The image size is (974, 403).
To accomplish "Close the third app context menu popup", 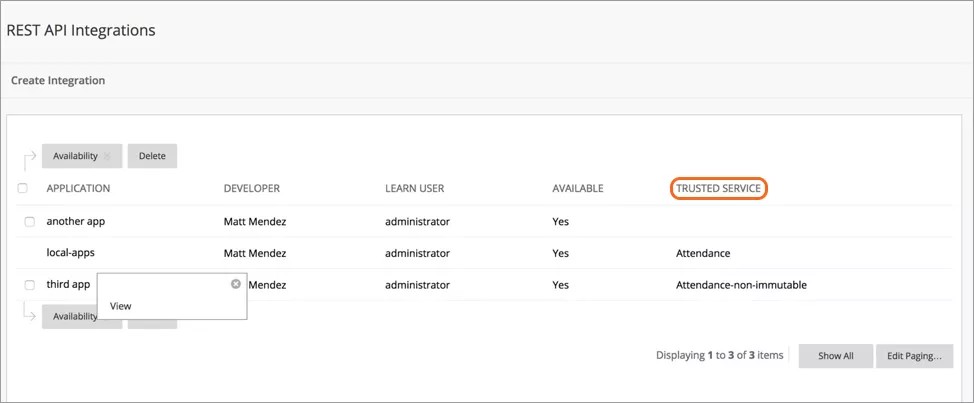I will pos(236,284).
